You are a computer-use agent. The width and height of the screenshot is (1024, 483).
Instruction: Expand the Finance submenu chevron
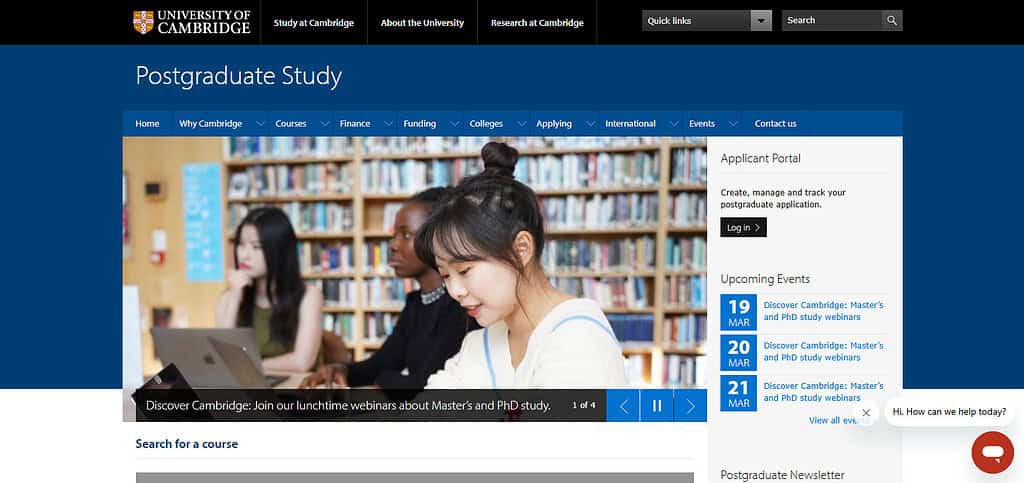click(x=388, y=123)
